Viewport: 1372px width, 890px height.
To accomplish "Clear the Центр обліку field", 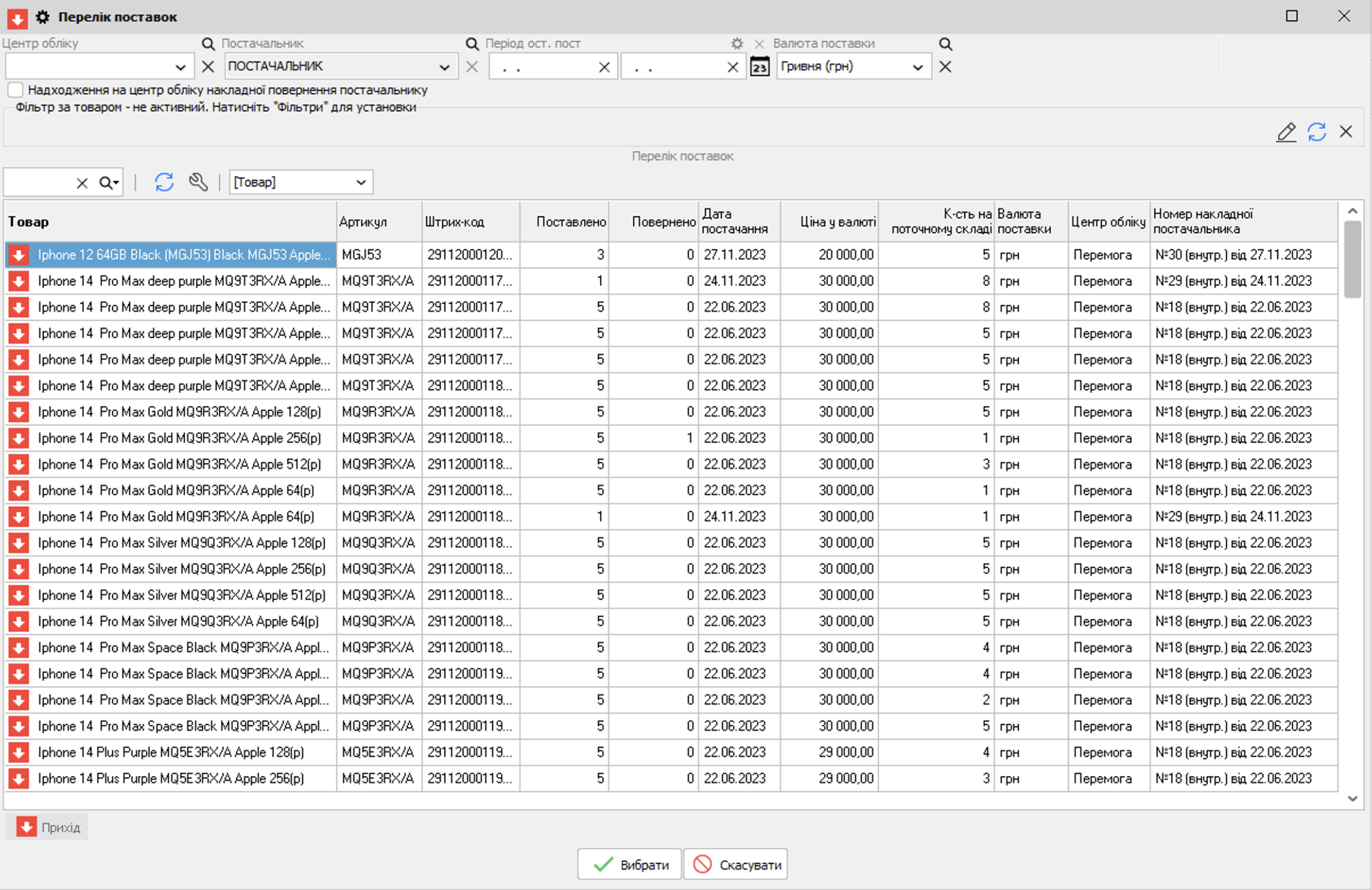I will coord(208,67).
